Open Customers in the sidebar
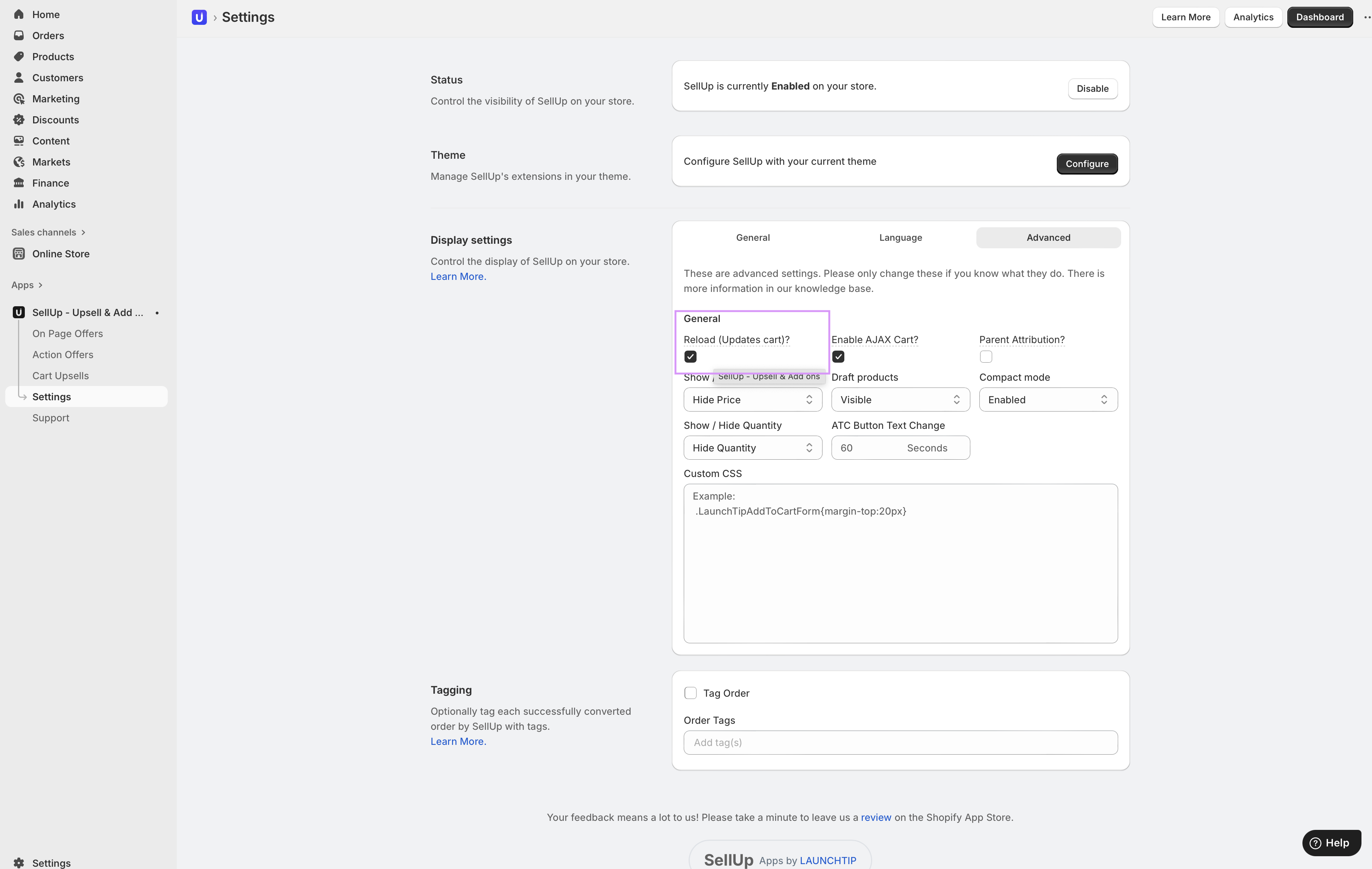This screenshot has width=1372, height=869. pyautogui.click(x=58, y=77)
